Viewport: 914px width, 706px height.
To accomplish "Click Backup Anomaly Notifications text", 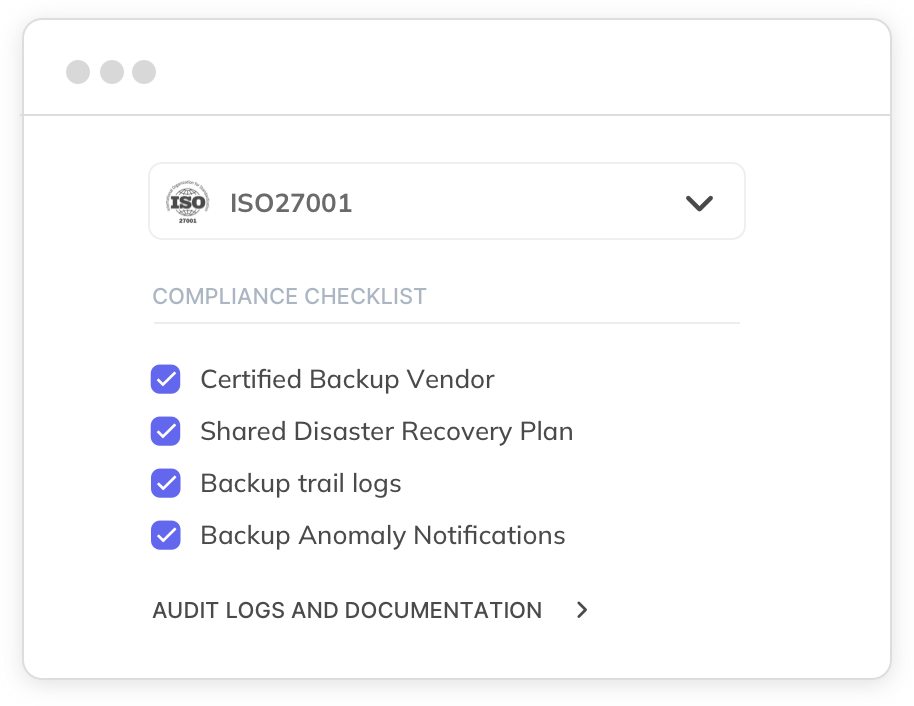I will pos(382,536).
